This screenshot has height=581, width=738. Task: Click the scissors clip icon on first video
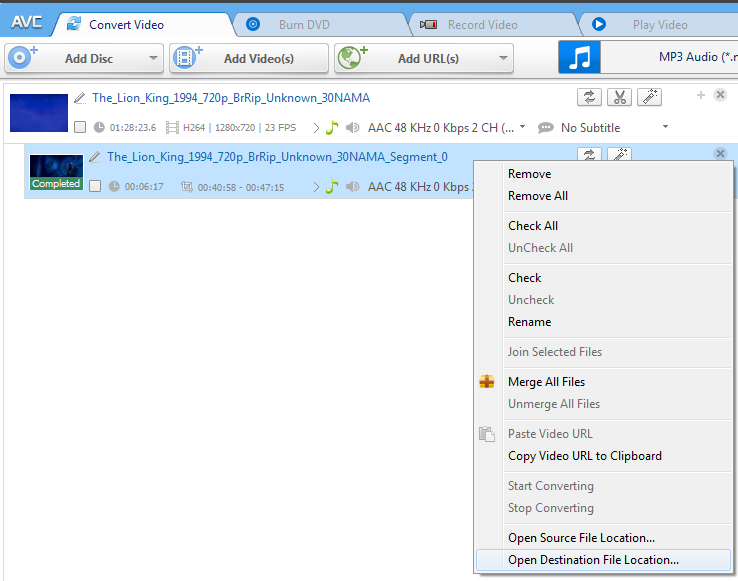pos(619,97)
